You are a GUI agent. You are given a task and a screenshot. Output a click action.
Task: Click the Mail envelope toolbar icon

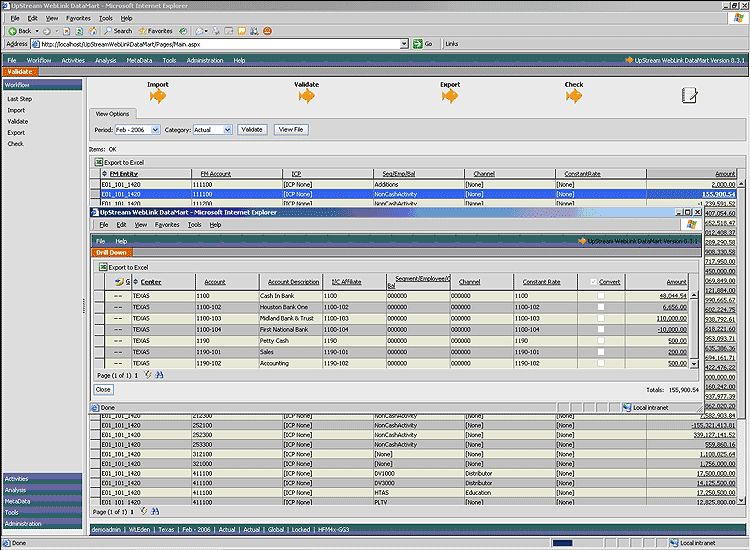(x=199, y=31)
